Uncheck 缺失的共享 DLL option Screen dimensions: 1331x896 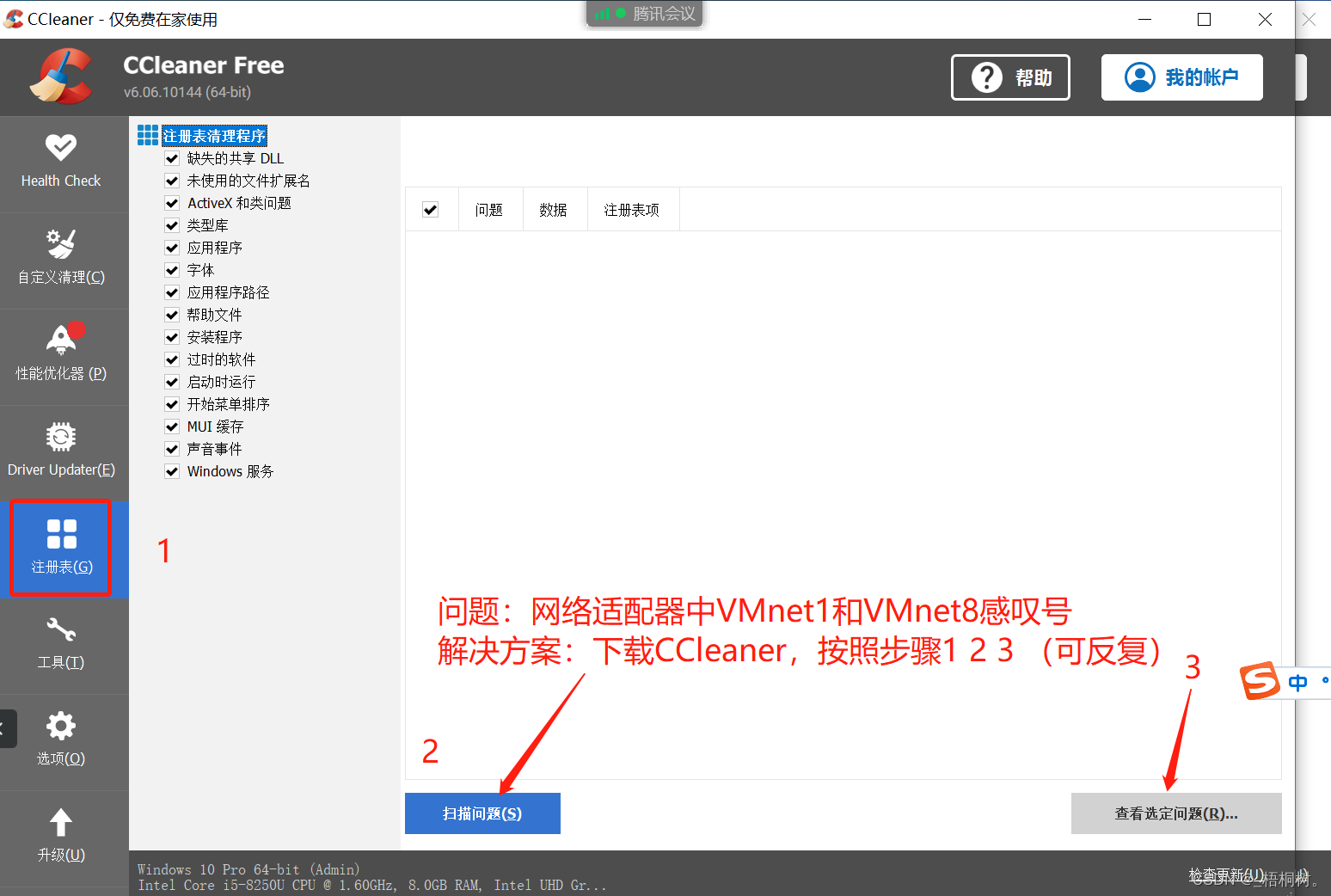tap(172, 158)
